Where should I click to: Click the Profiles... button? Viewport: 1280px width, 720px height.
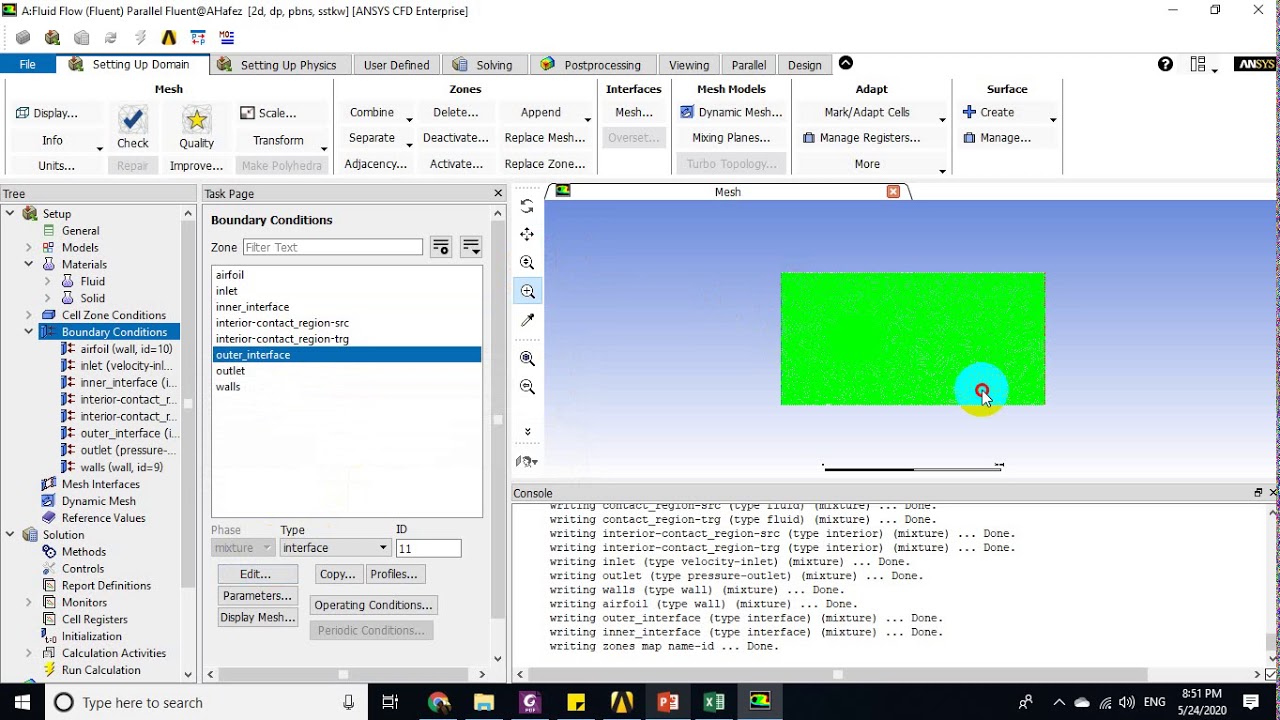pyautogui.click(x=394, y=574)
